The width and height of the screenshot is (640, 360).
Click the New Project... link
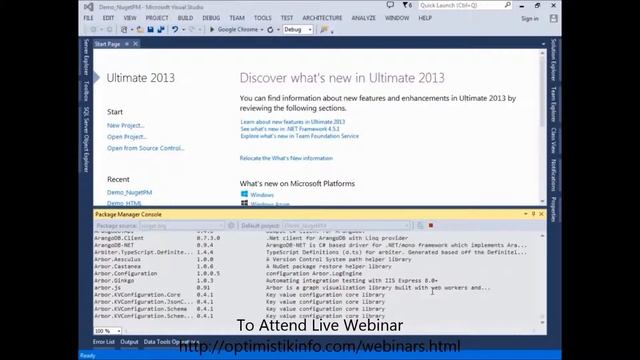click(x=126, y=125)
